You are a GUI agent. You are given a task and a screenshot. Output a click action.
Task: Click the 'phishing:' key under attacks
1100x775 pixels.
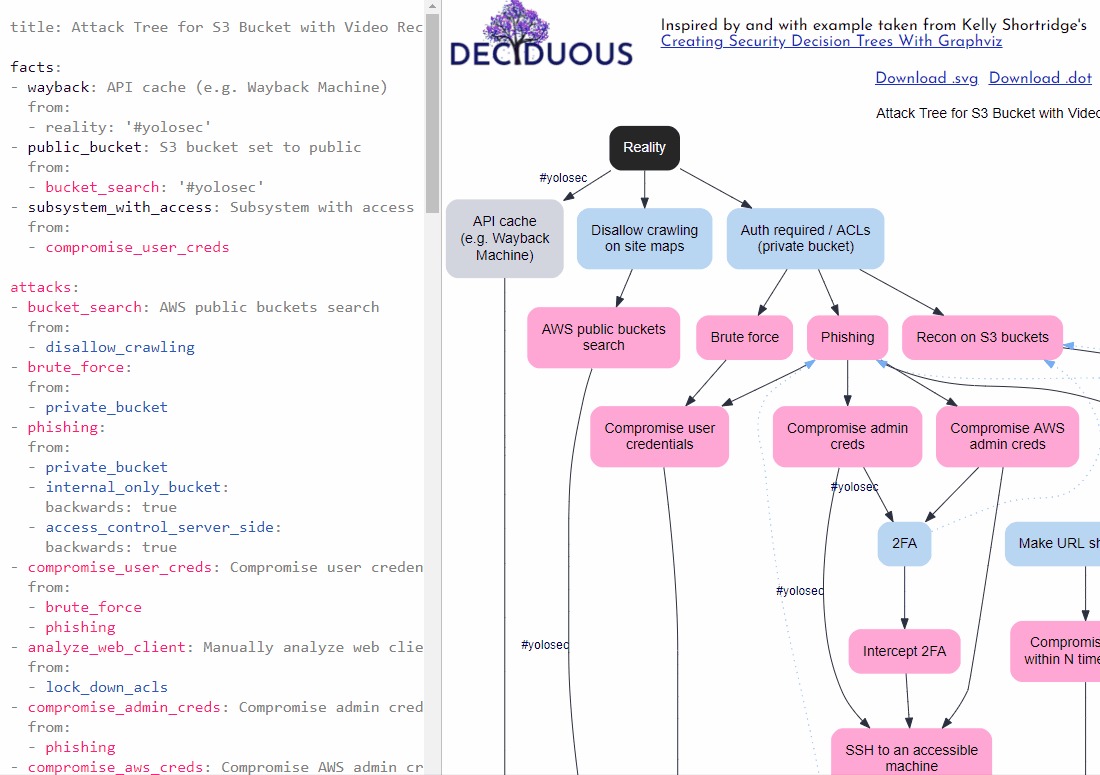(x=67, y=427)
